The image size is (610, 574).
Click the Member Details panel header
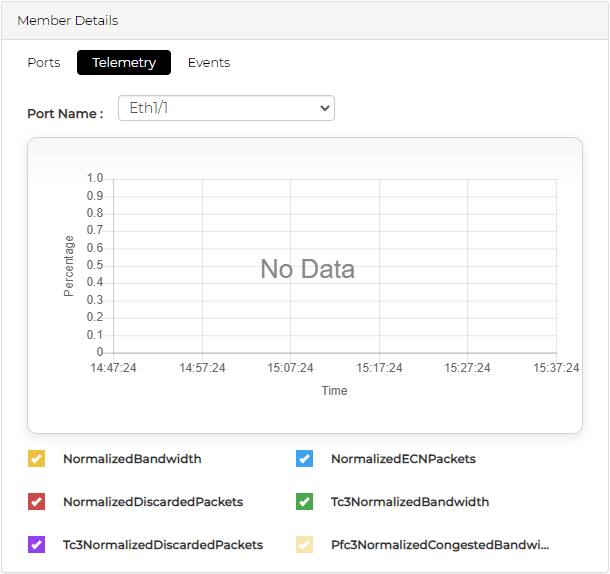tap(68, 21)
